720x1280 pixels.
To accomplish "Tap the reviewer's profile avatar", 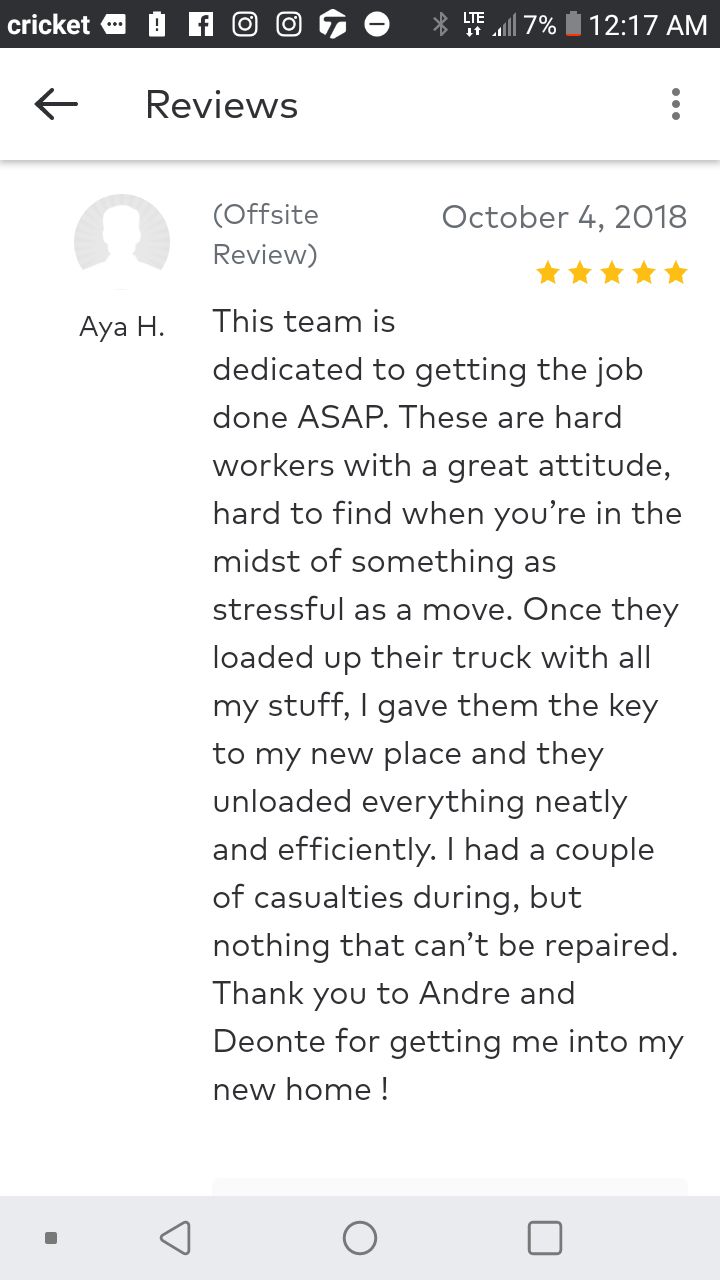I will (x=122, y=241).
